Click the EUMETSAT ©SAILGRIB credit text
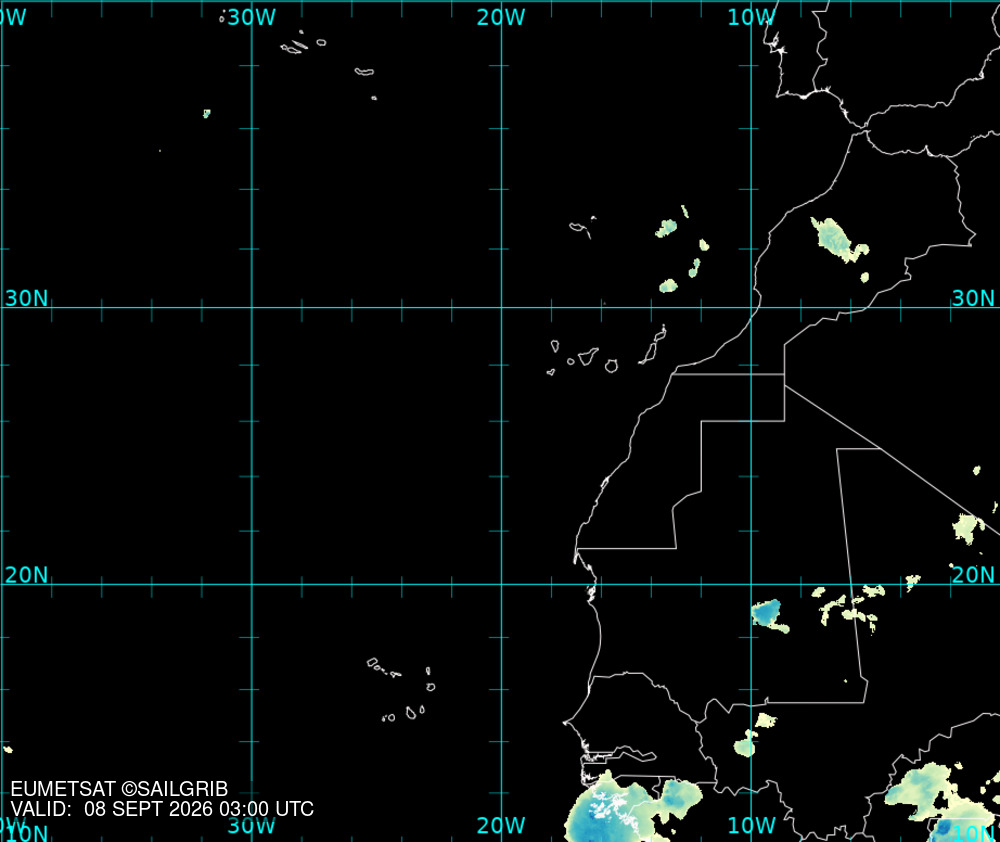This screenshot has width=1000, height=842. (119, 789)
